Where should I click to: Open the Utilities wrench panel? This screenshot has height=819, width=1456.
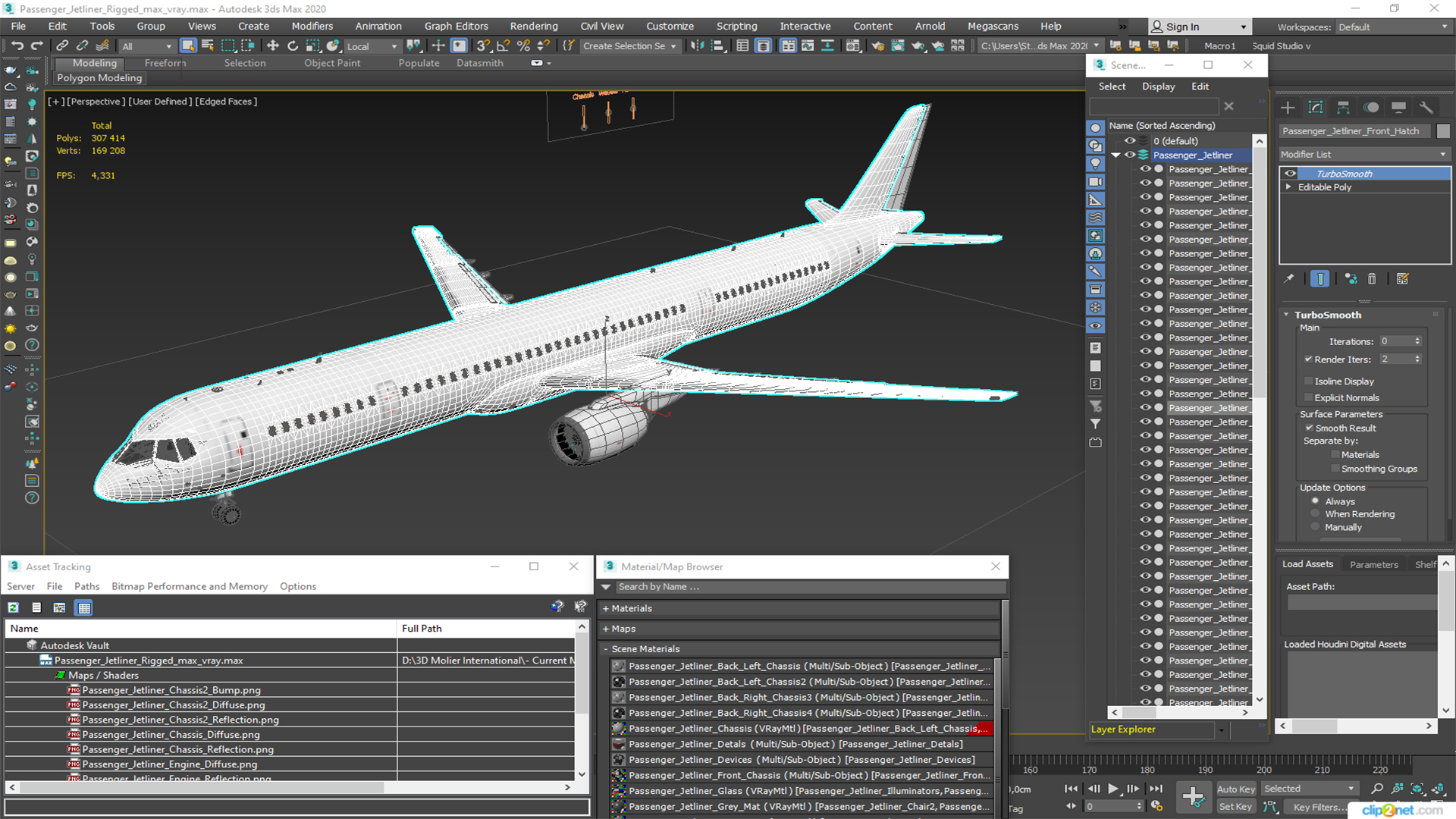(1426, 108)
